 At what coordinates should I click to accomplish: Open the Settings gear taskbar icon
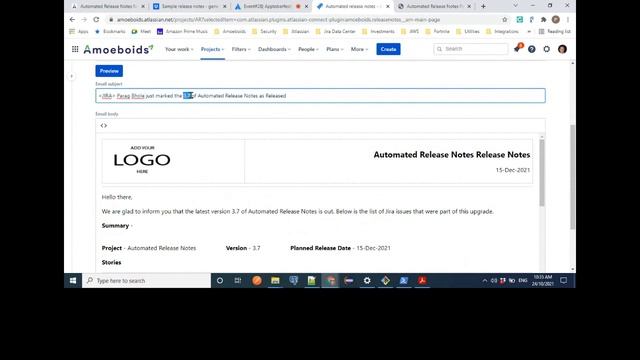click(367, 281)
